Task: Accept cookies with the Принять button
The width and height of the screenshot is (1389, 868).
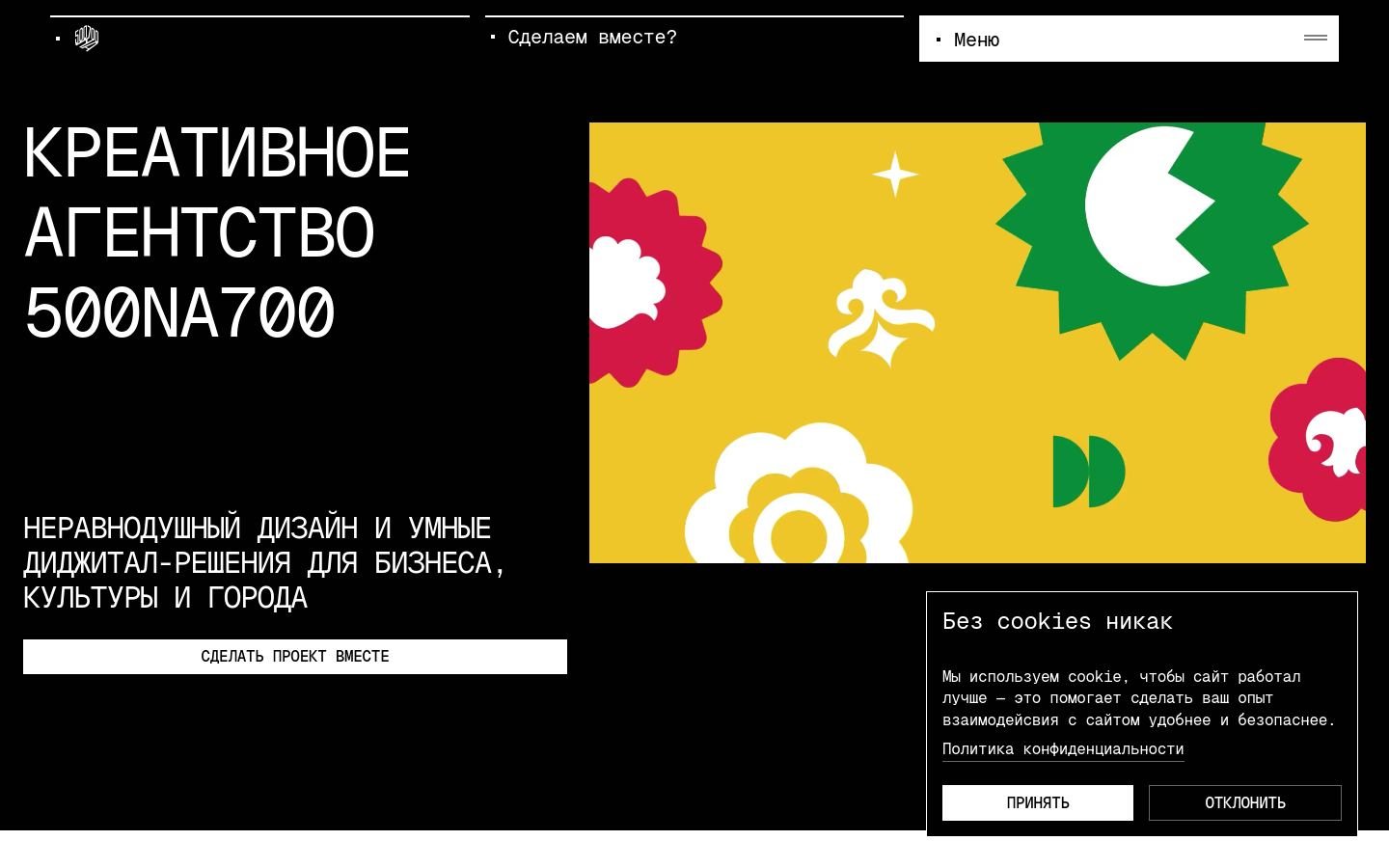Action: click(x=1038, y=802)
